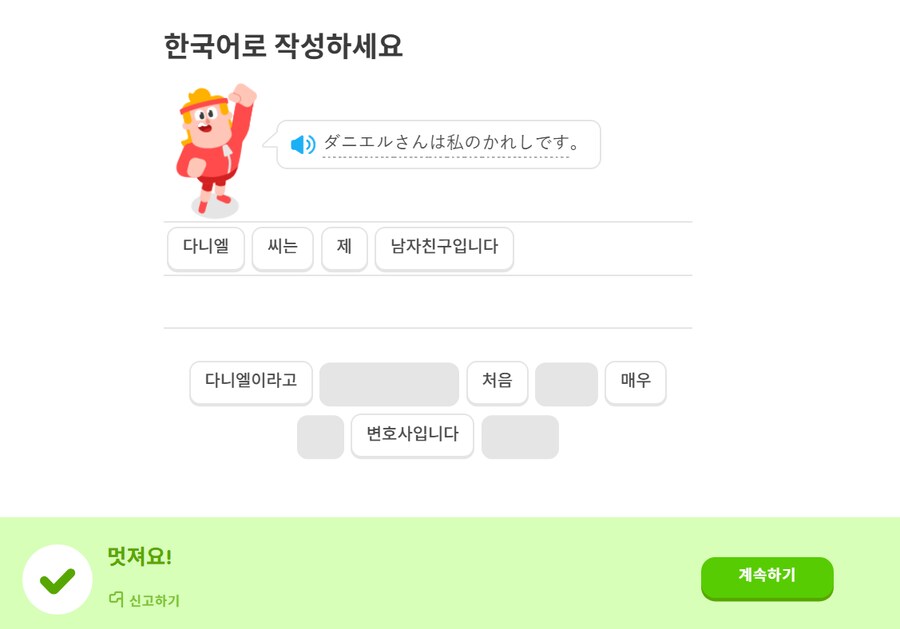Click the report flag icon

click(116, 600)
